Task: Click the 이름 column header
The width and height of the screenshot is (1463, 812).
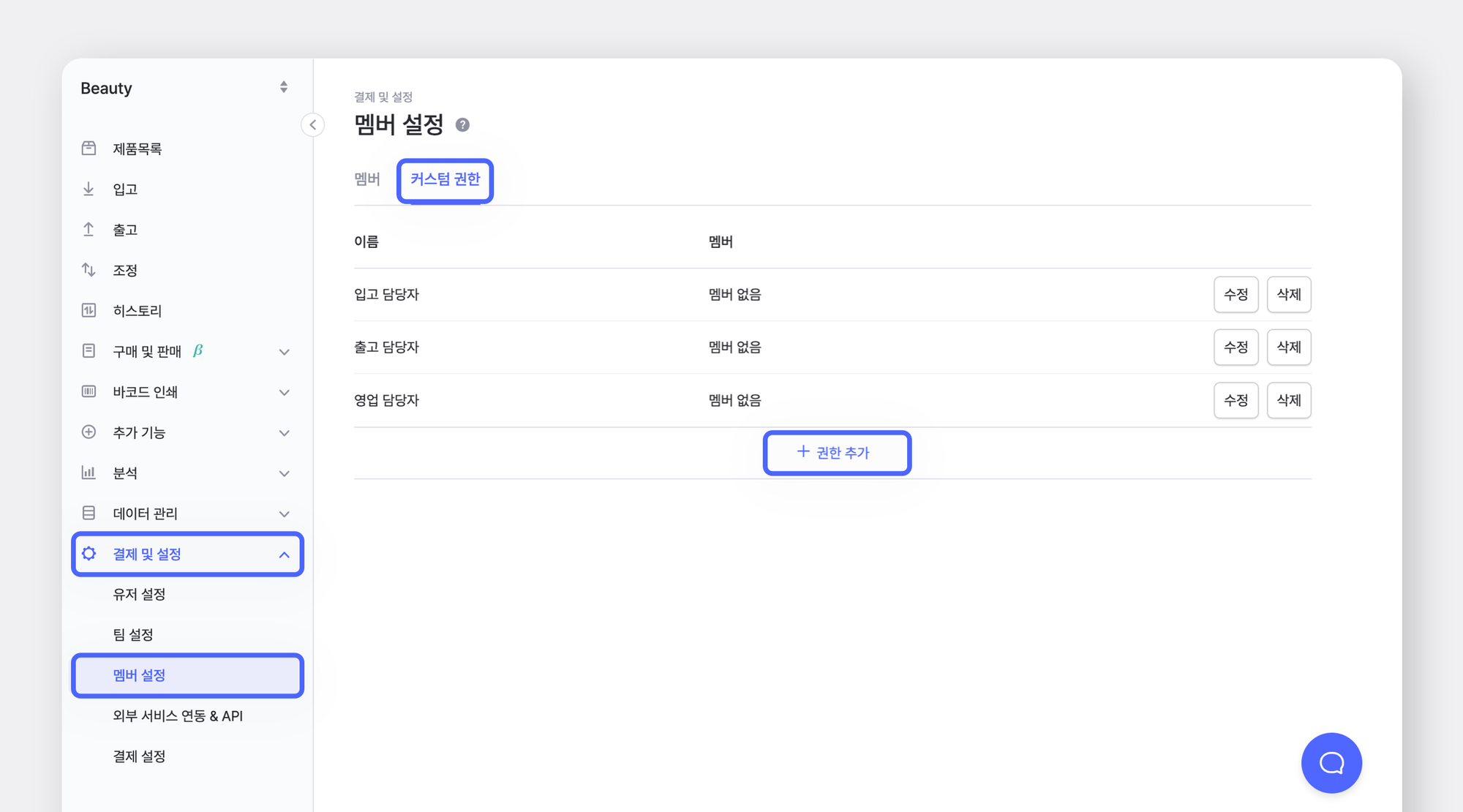Action: tap(366, 241)
